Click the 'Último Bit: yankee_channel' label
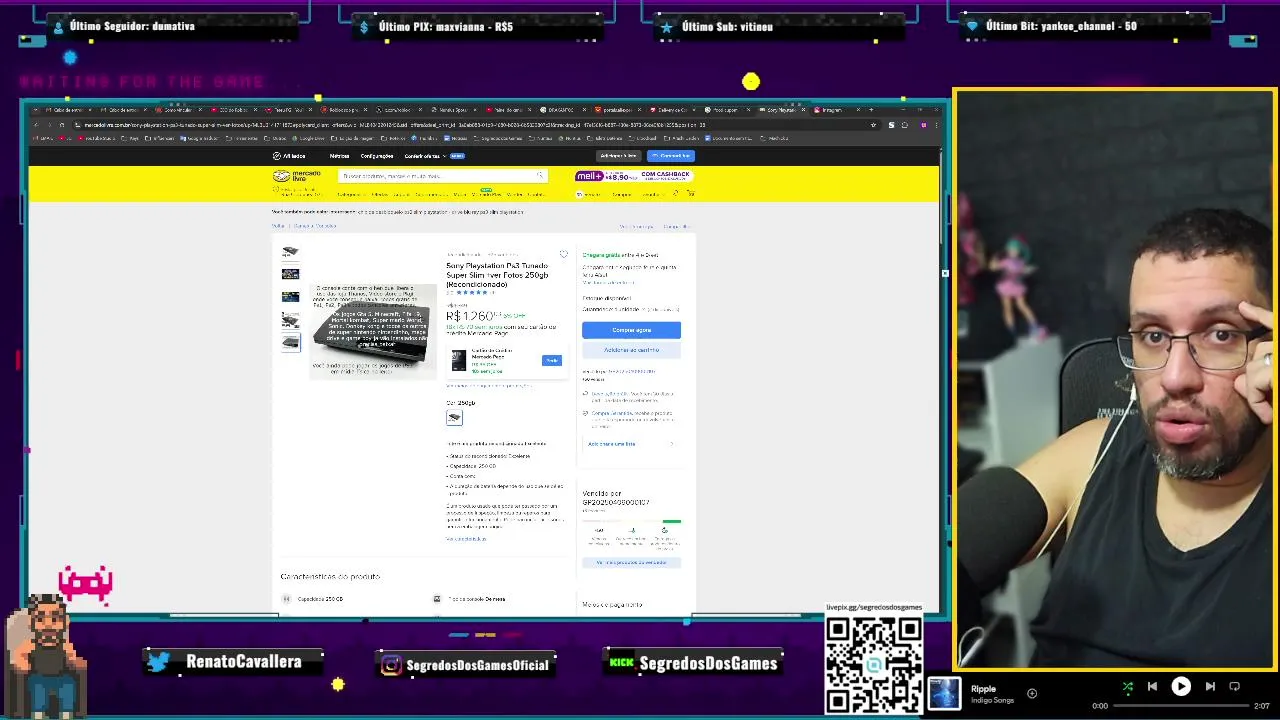Viewport: 1280px width, 720px height. [1061, 26]
